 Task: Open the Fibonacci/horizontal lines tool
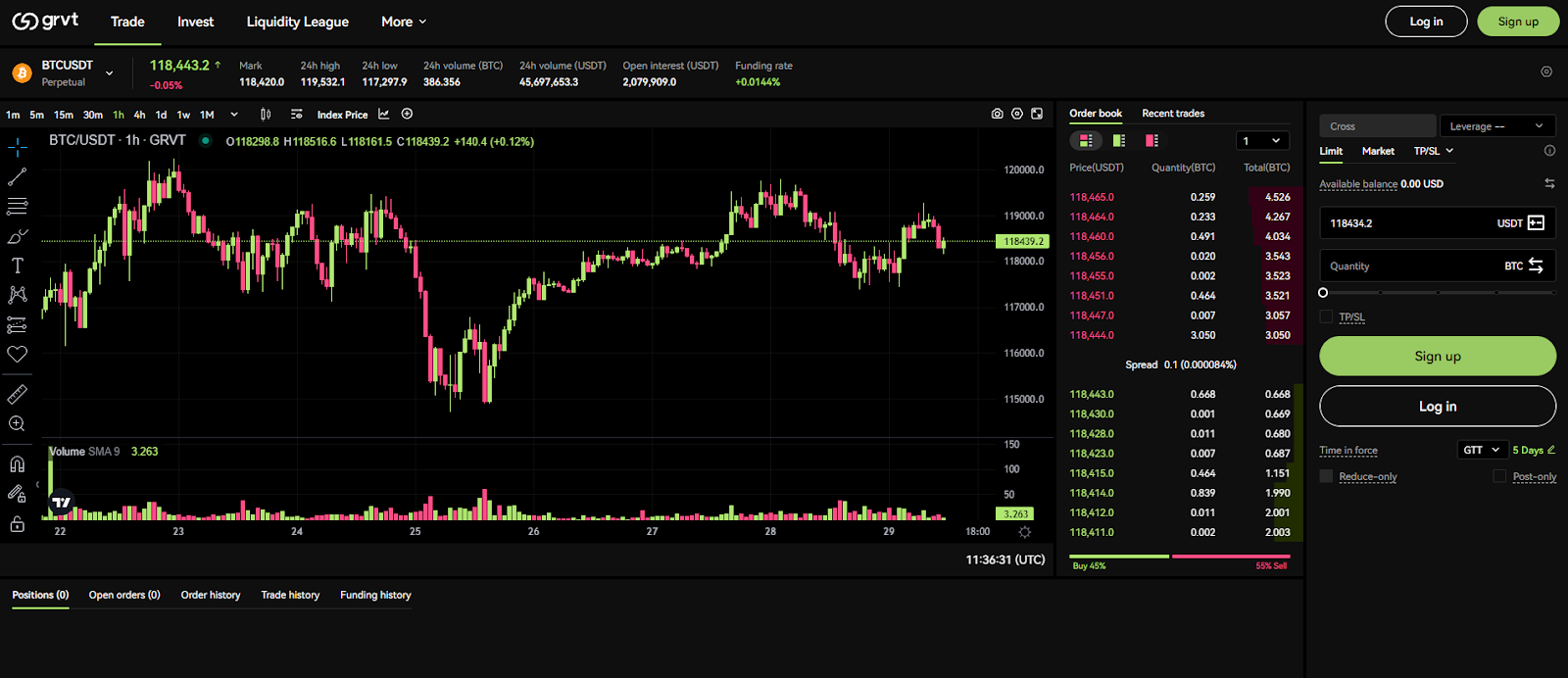click(17, 207)
